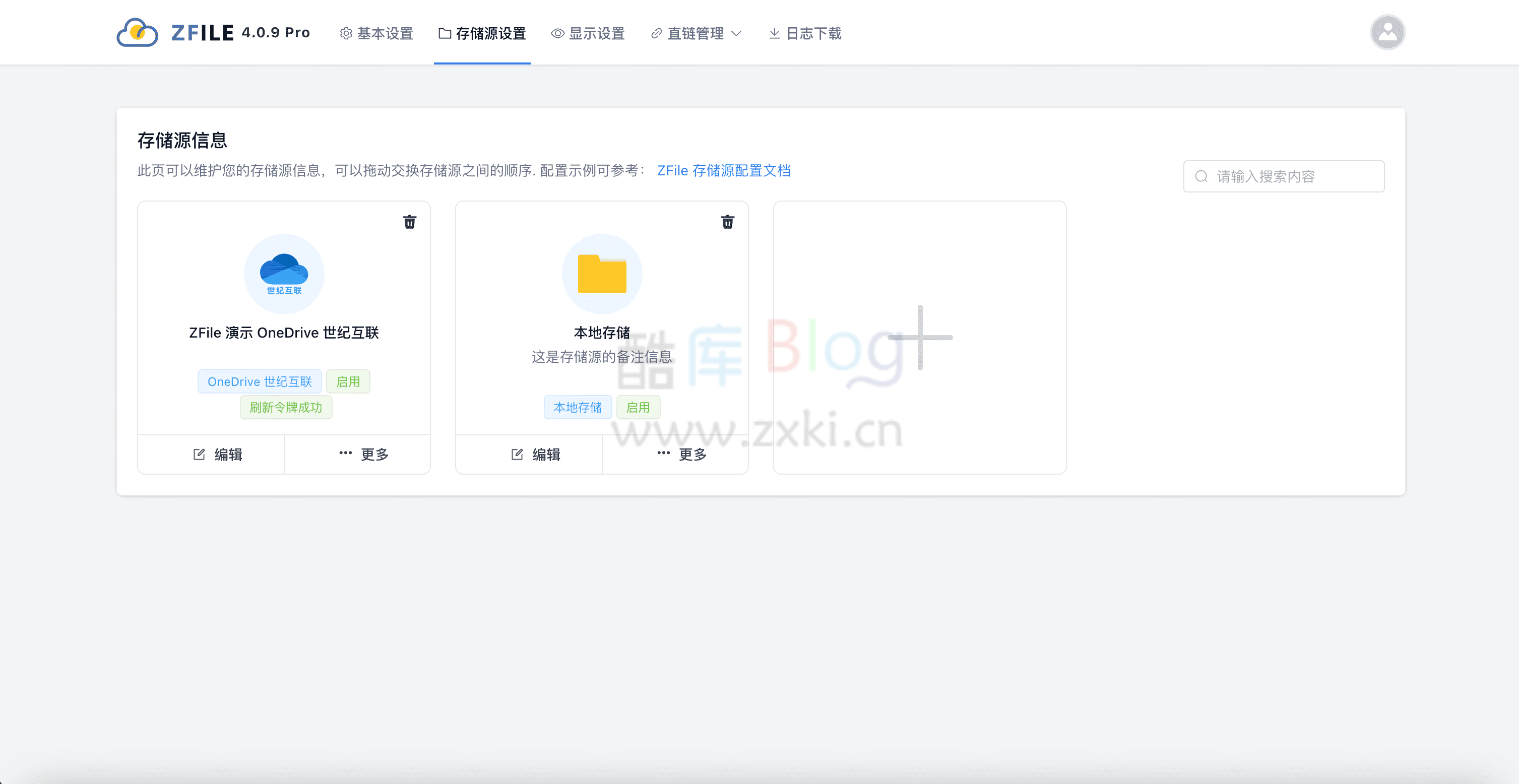Click the yellow folder icon on 本地存储 card
Image resolution: width=1519 pixels, height=784 pixels.
[601, 273]
